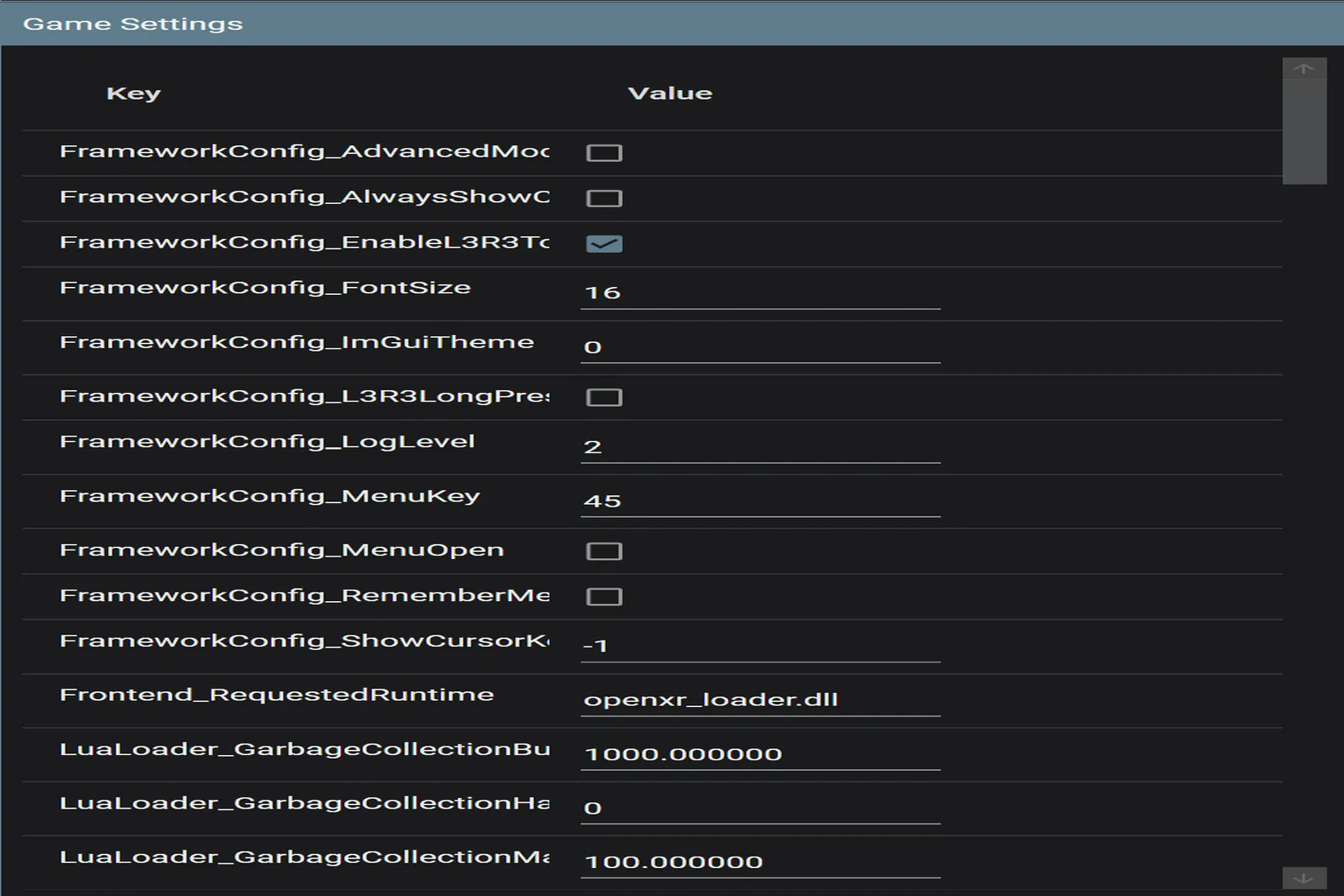1344x896 pixels.
Task: Select LuaLoader_GarbageCollectionBudget key label
Action: (304, 749)
